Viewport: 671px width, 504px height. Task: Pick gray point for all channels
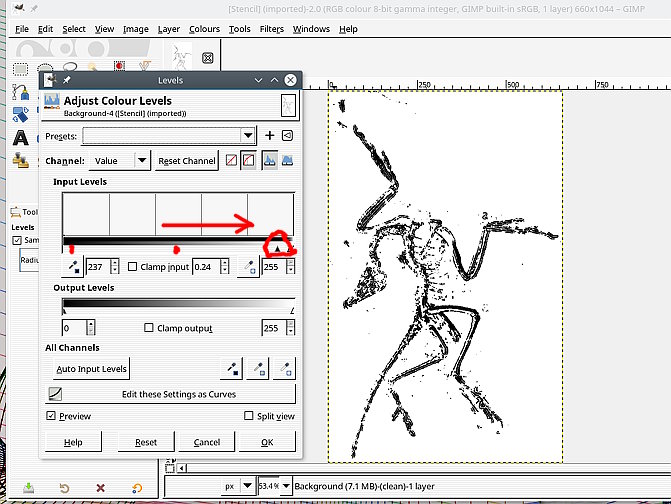(260, 369)
